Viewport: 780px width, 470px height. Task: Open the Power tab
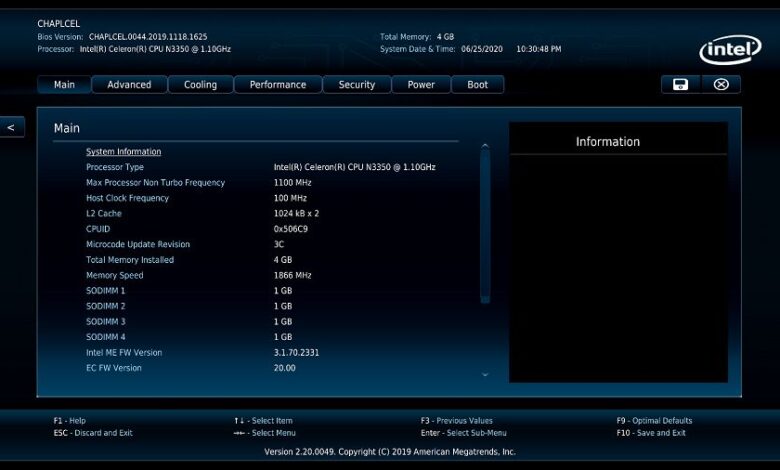(x=421, y=85)
